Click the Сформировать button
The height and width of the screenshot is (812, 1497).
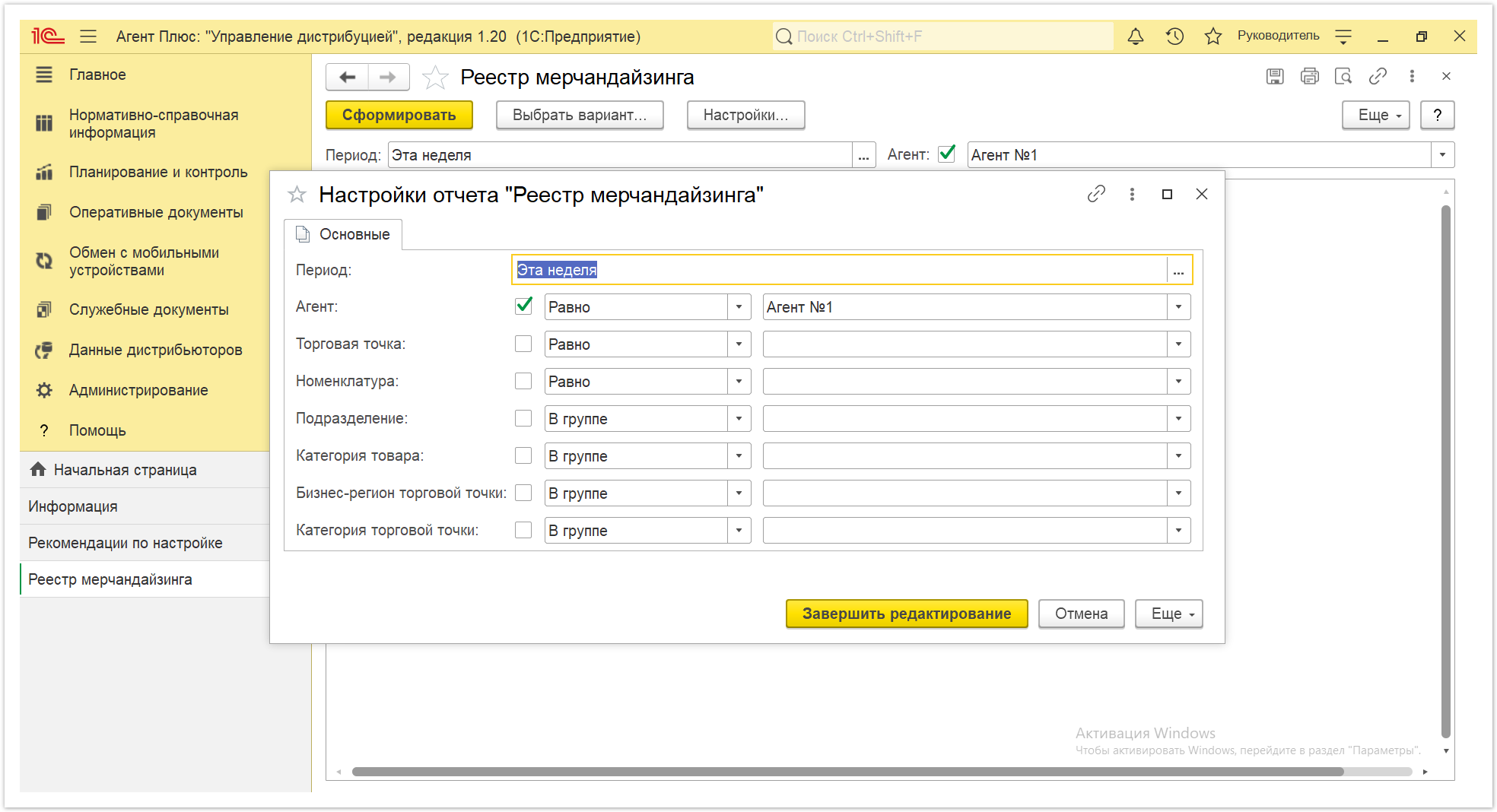click(x=399, y=115)
